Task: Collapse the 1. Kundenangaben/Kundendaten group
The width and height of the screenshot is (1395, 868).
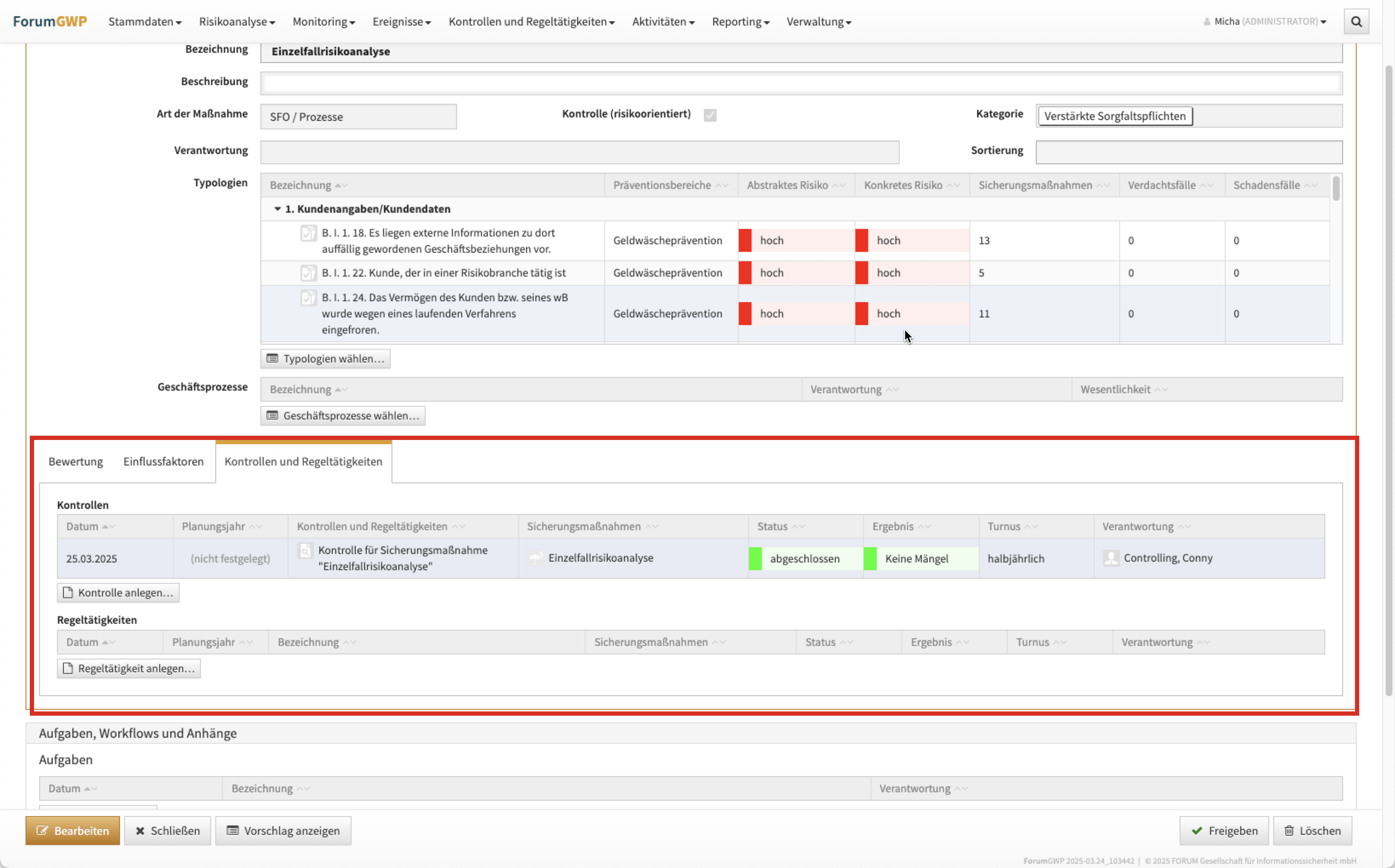Action: (277, 209)
